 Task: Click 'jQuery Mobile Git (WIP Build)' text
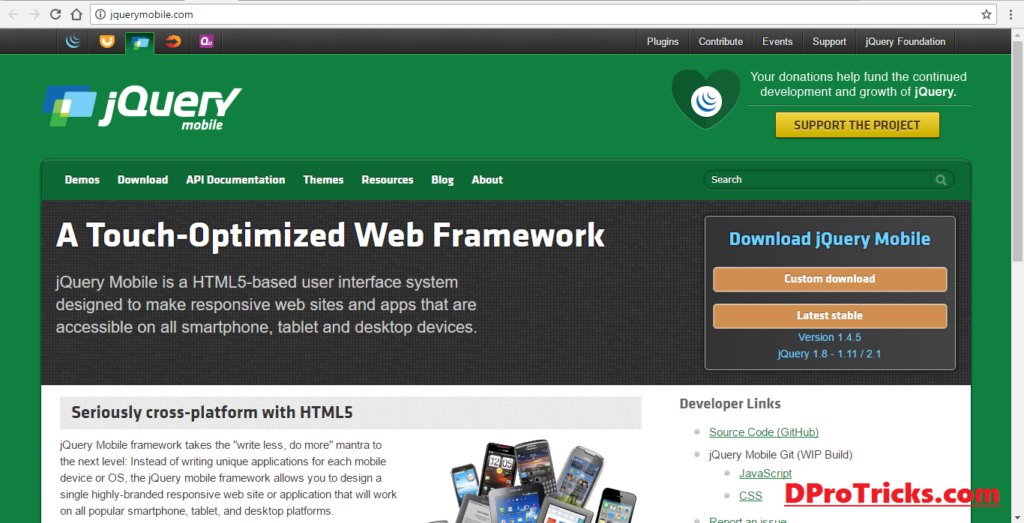pos(781,454)
